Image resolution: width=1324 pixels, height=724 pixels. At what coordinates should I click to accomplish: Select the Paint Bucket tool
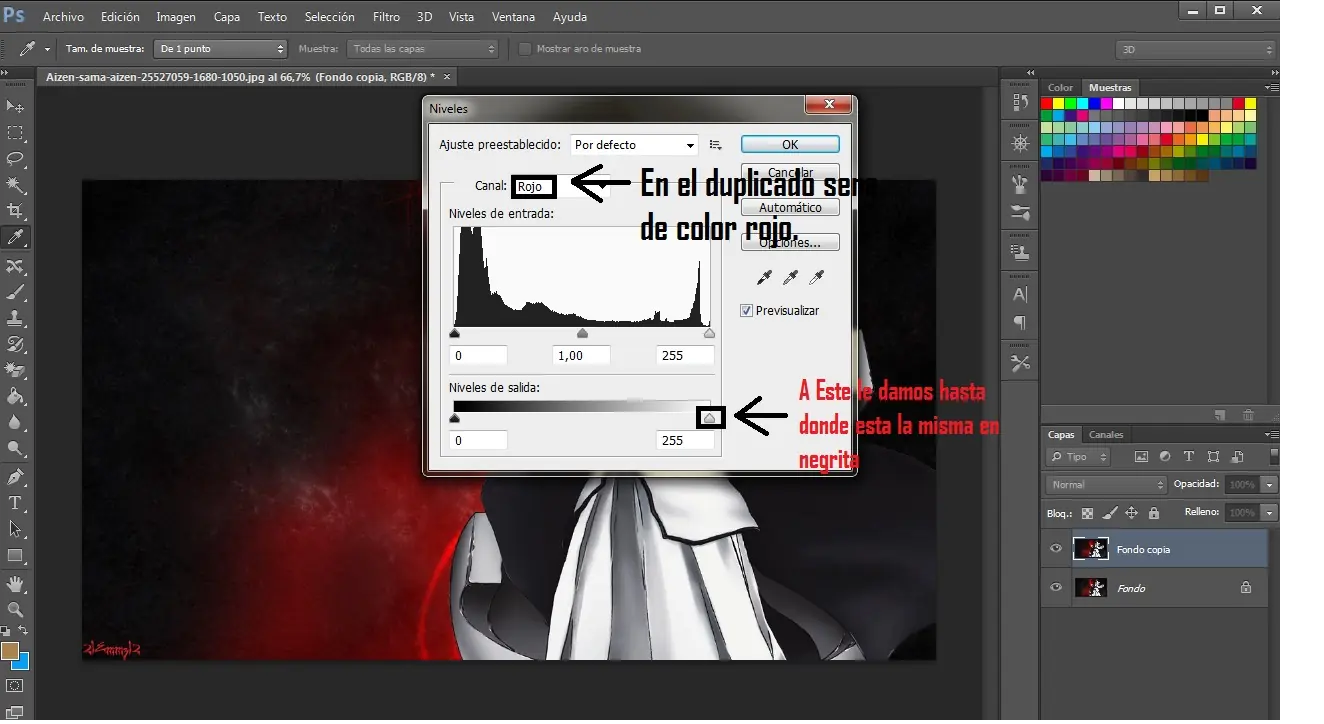tap(16, 396)
